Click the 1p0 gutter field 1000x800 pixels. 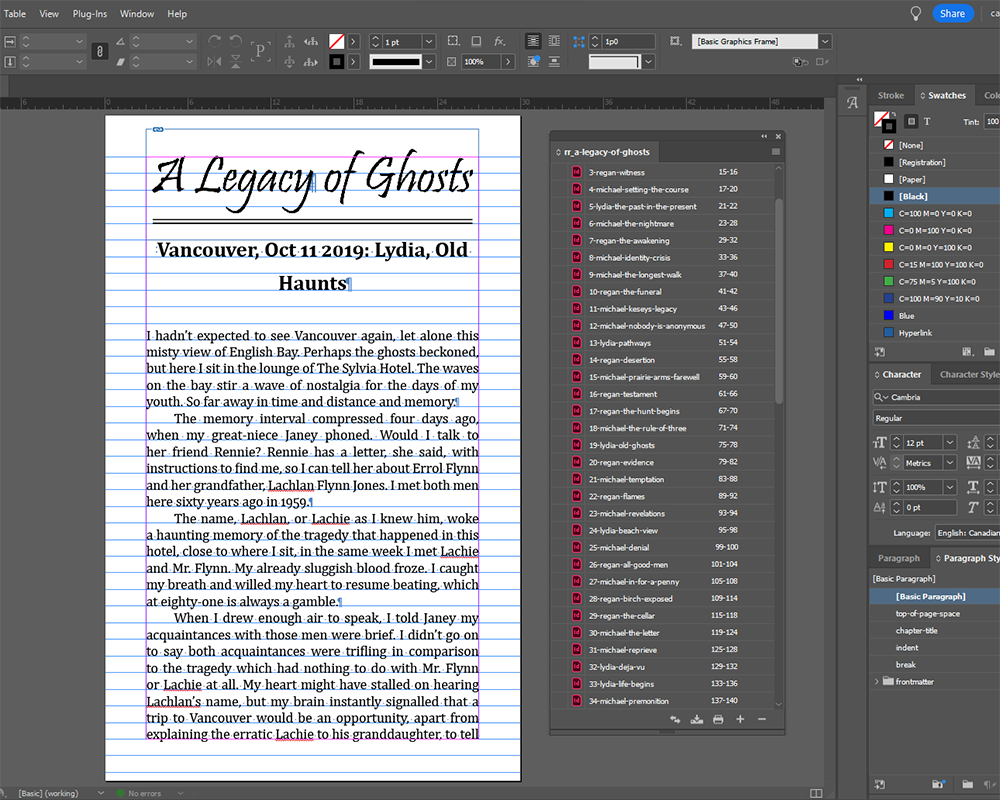628,41
